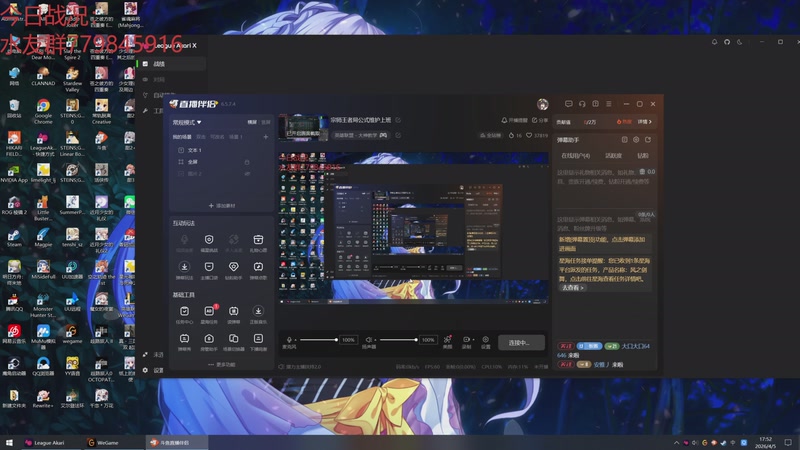Click the microphone 100% value field

pyautogui.click(x=348, y=340)
